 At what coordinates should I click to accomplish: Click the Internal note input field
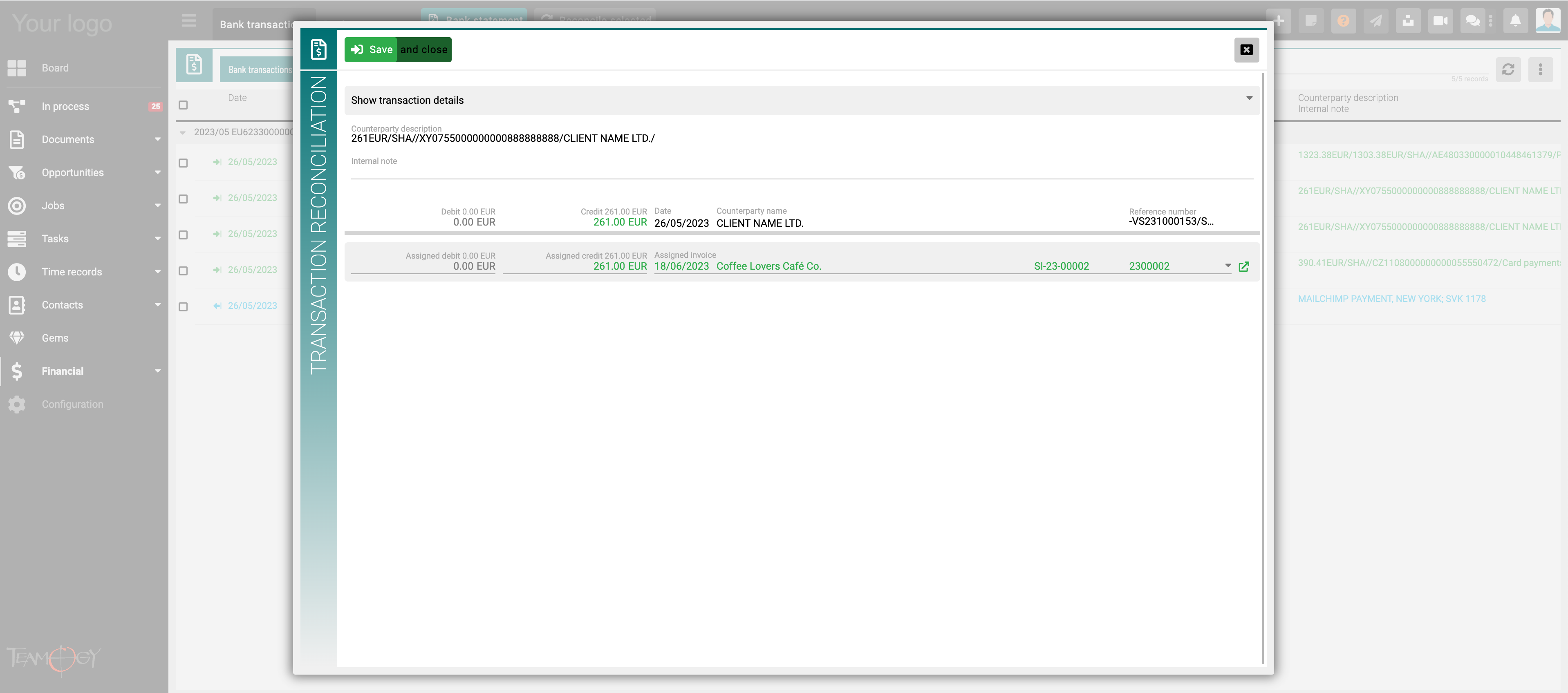pyautogui.click(x=802, y=172)
